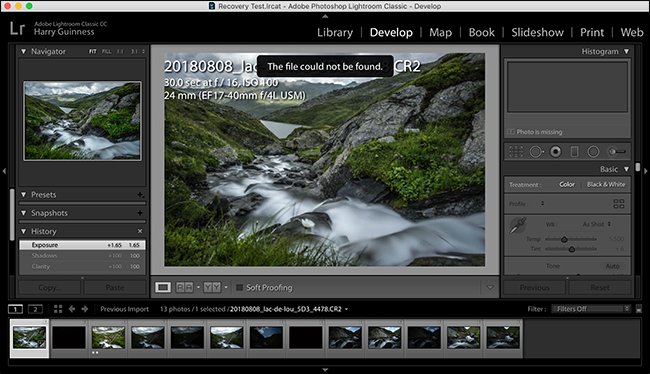
Task: Set Treatment to Color
Action: tap(567, 184)
